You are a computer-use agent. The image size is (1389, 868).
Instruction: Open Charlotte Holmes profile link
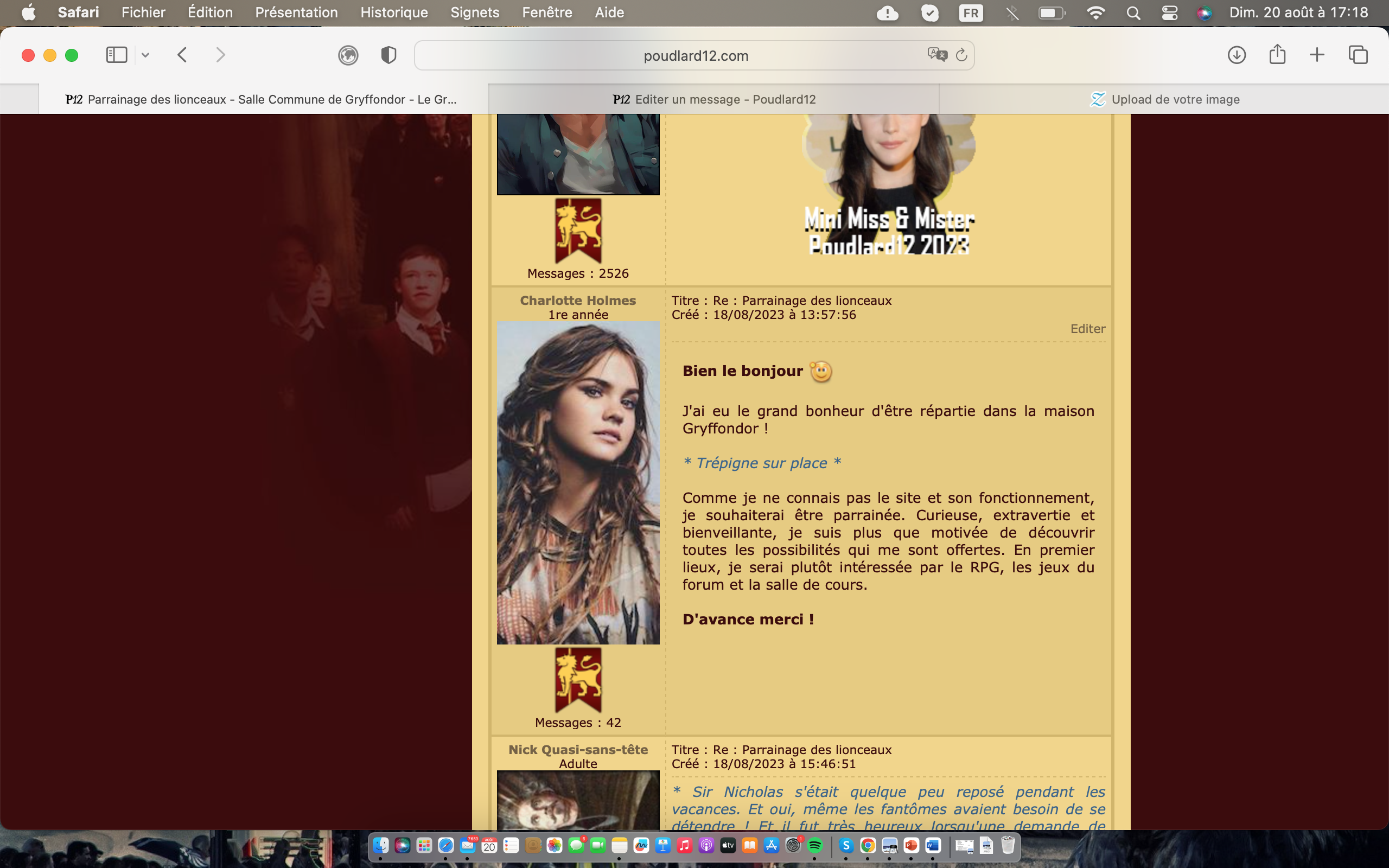pos(577,300)
